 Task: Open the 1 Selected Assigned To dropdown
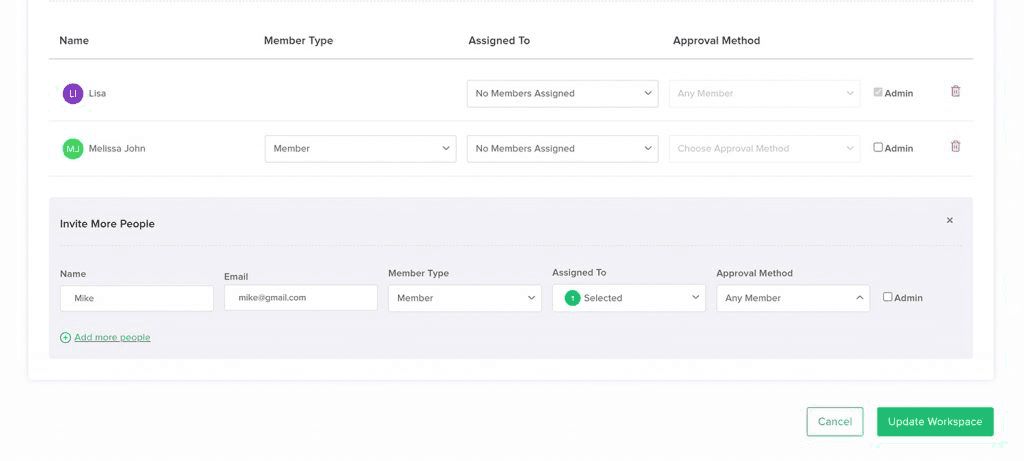point(629,298)
